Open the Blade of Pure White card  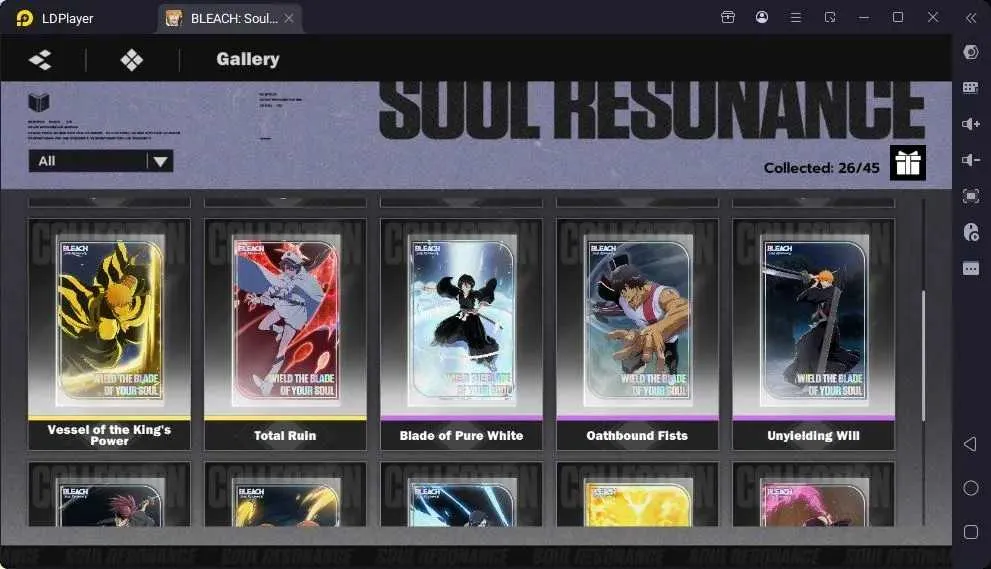pyautogui.click(x=461, y=334)
